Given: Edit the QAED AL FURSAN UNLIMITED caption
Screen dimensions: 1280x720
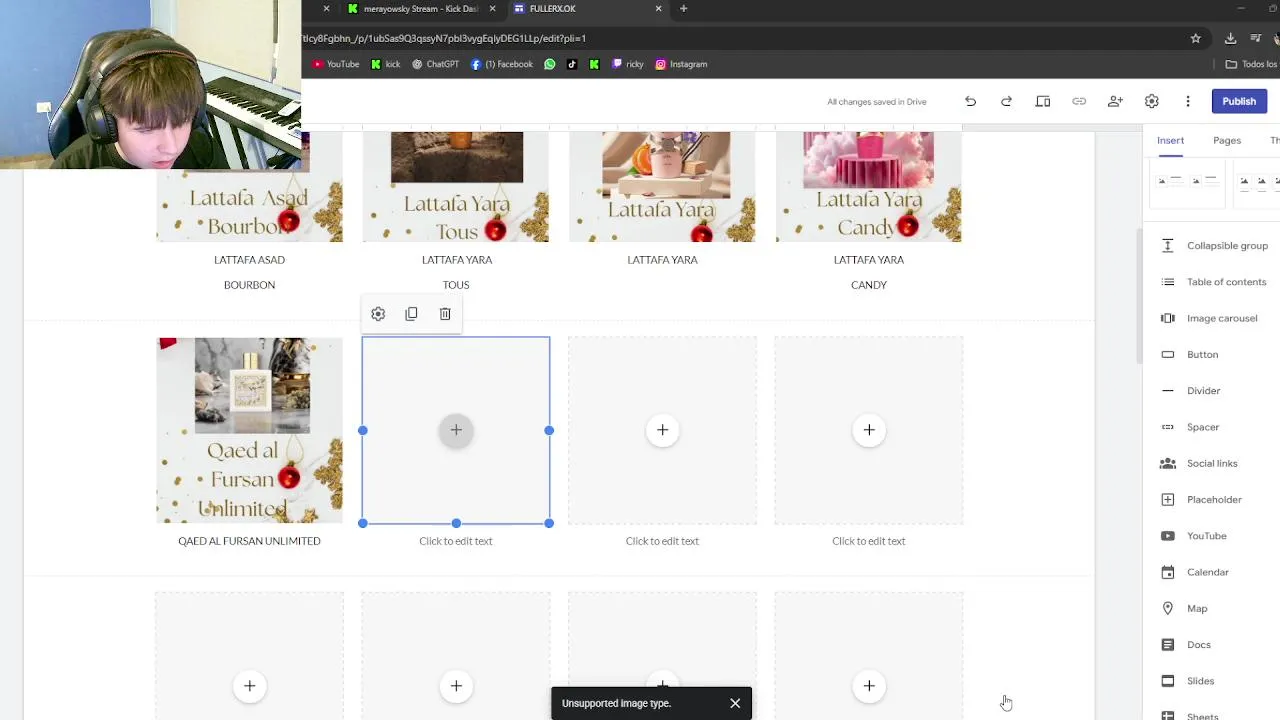Looking at the screenshot, I should (x=249, y=541).
